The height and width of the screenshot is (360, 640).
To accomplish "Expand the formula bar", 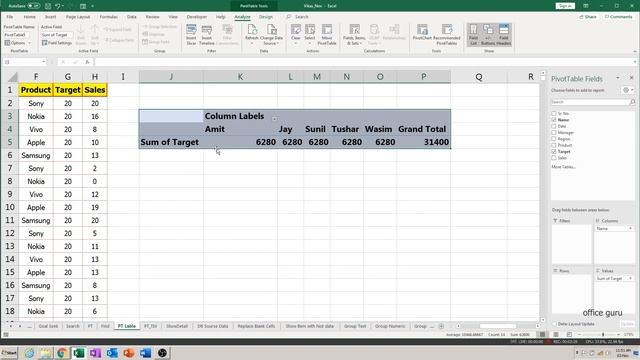I will 635,62.
